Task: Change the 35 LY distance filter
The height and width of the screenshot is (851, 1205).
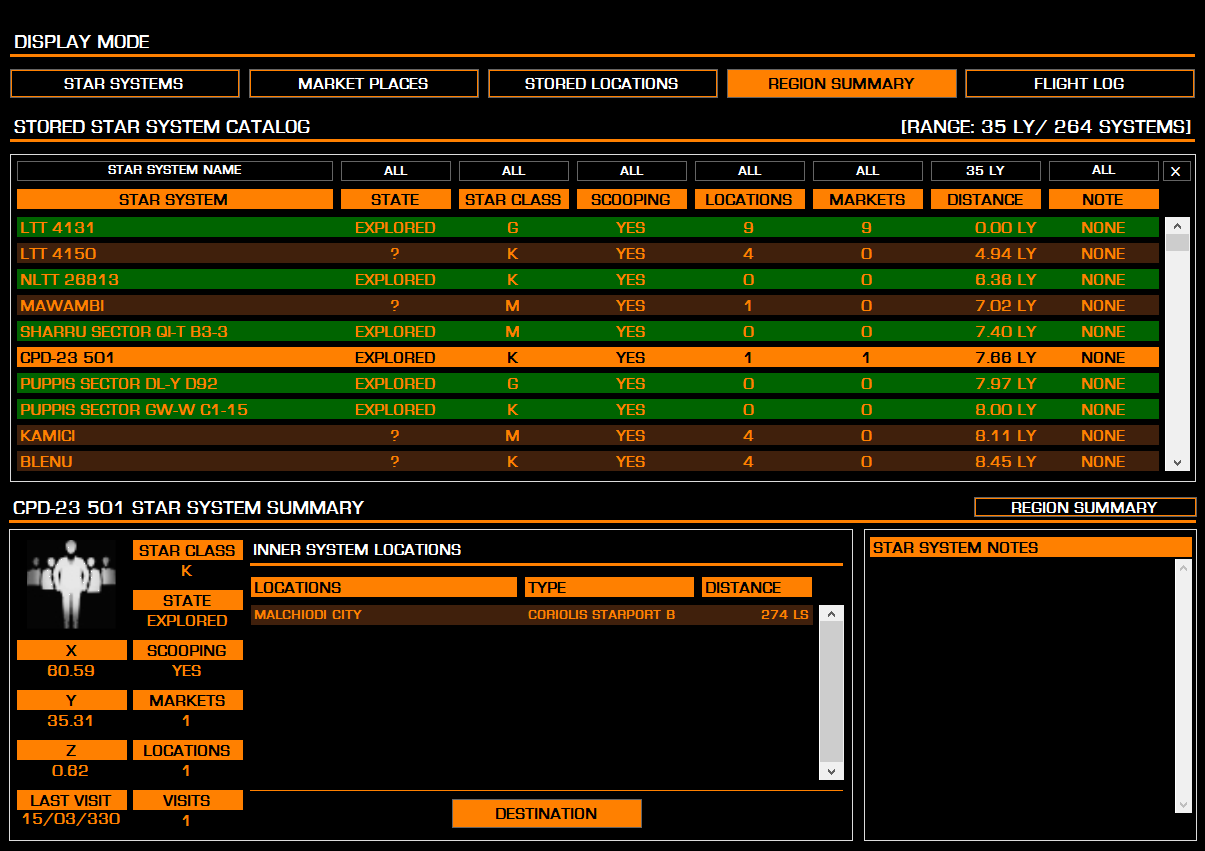Action: 985,170
